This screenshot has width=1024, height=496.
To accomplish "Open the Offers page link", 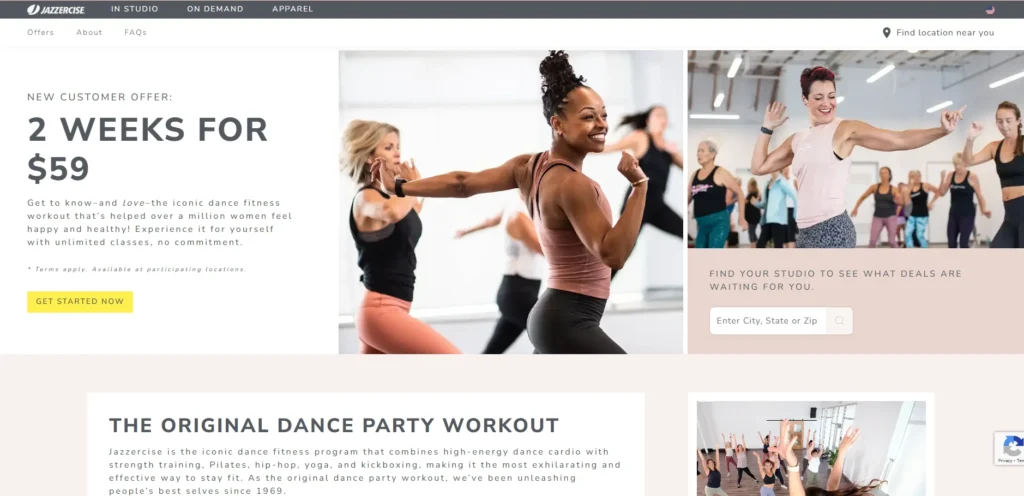I will click(x=40, y=32).
